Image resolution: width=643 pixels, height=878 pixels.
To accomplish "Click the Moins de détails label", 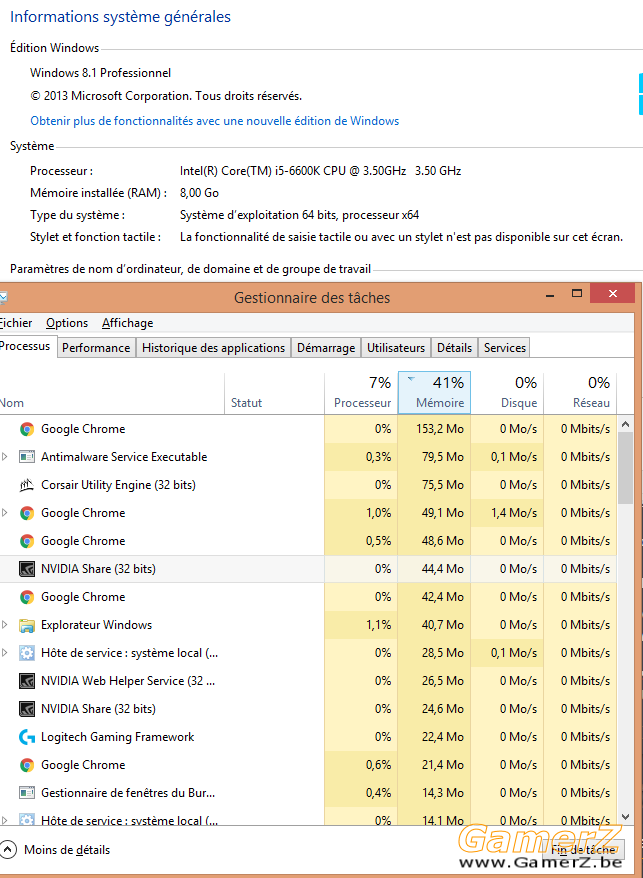I will click(x=67, y=850).
